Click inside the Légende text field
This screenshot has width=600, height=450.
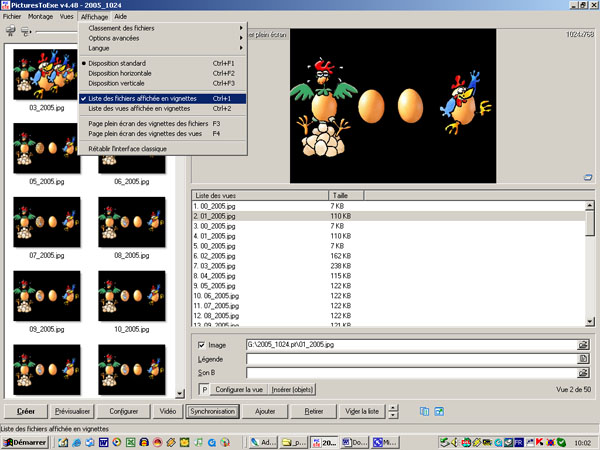(411, 359)
